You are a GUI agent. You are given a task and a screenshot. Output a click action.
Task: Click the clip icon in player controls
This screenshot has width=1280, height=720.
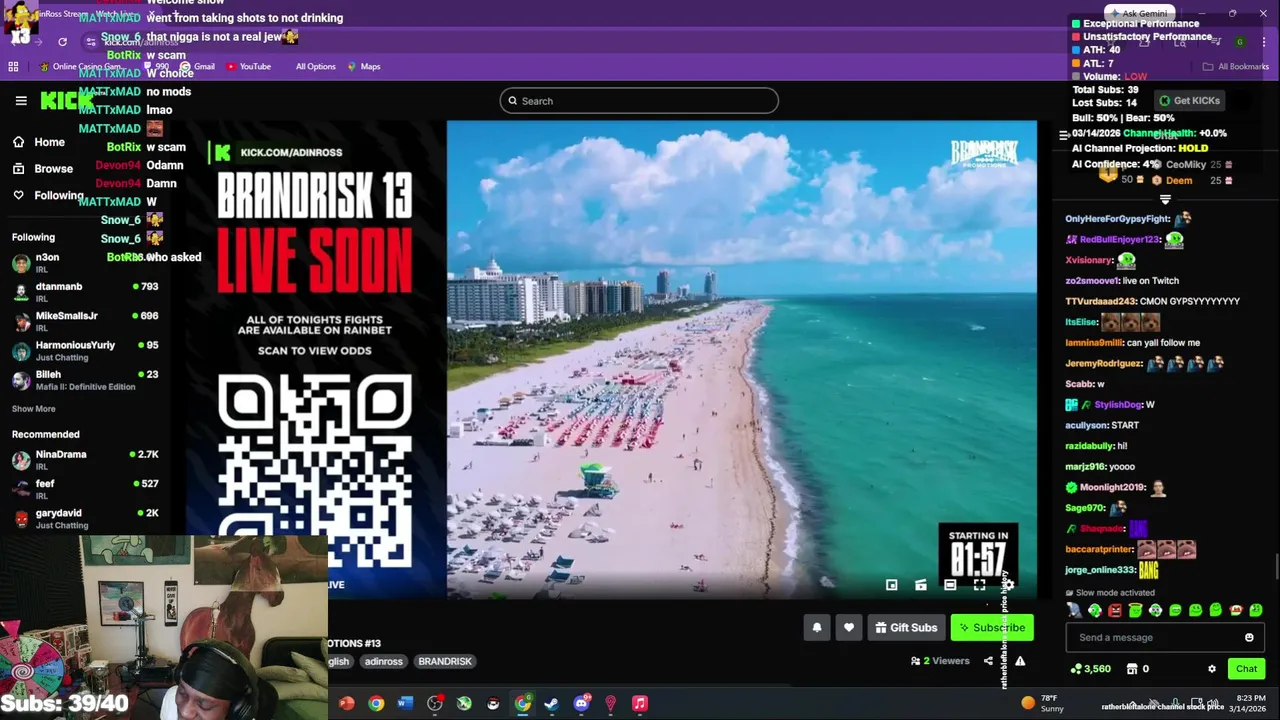click(x=921, y=585)
